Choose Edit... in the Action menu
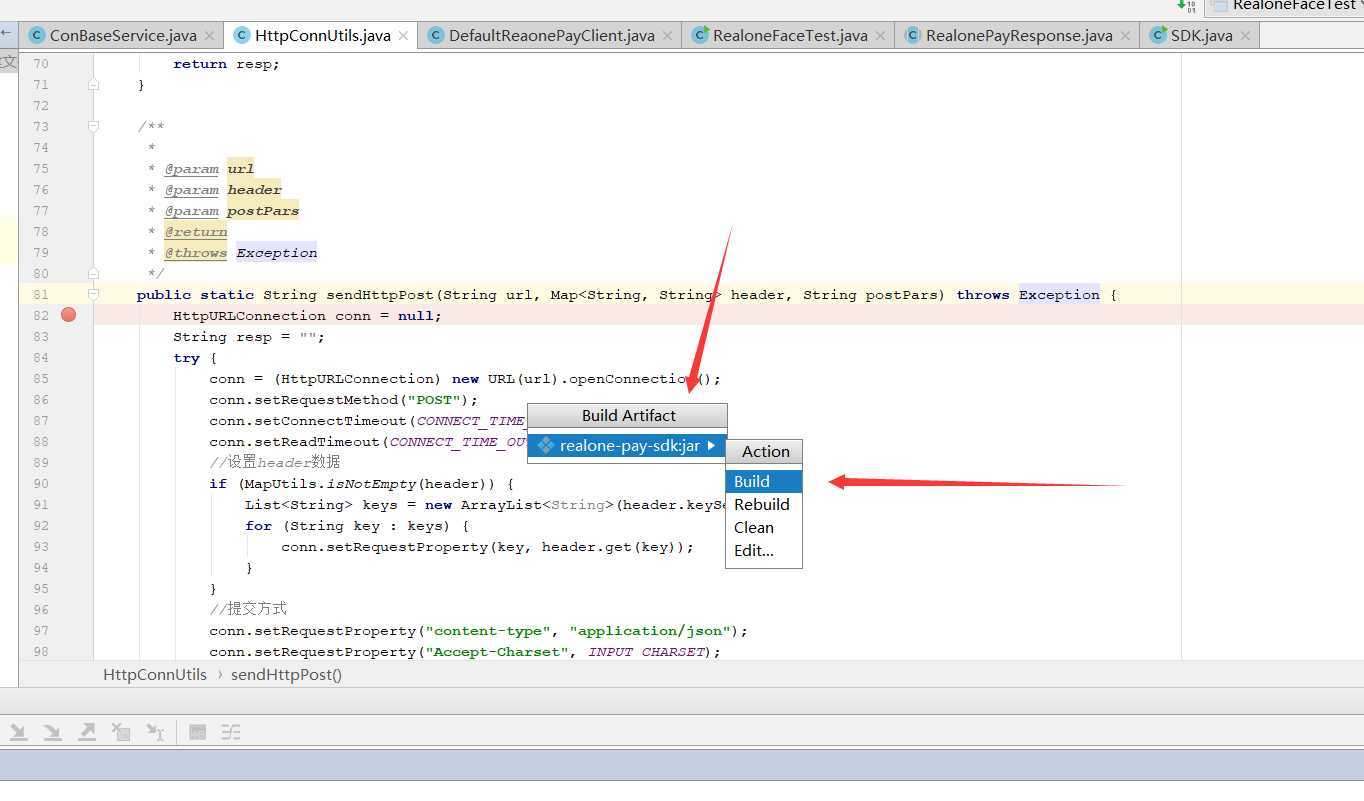1364x801 pixels. point(764,550)
